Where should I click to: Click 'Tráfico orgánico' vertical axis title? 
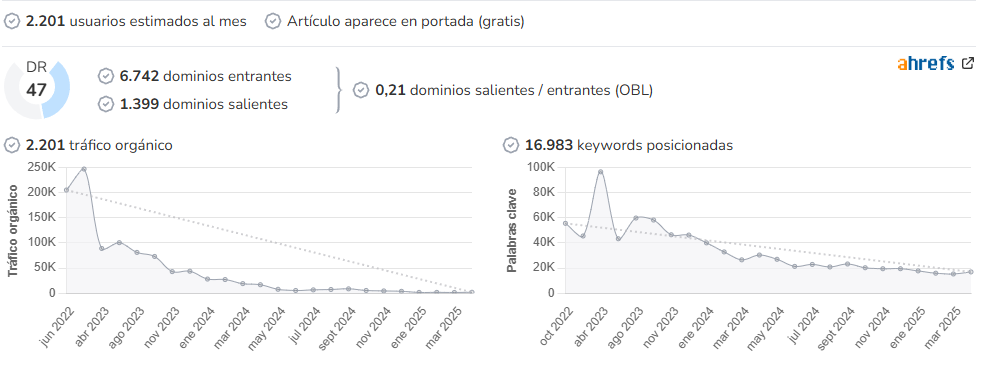[x=12, y=230]
